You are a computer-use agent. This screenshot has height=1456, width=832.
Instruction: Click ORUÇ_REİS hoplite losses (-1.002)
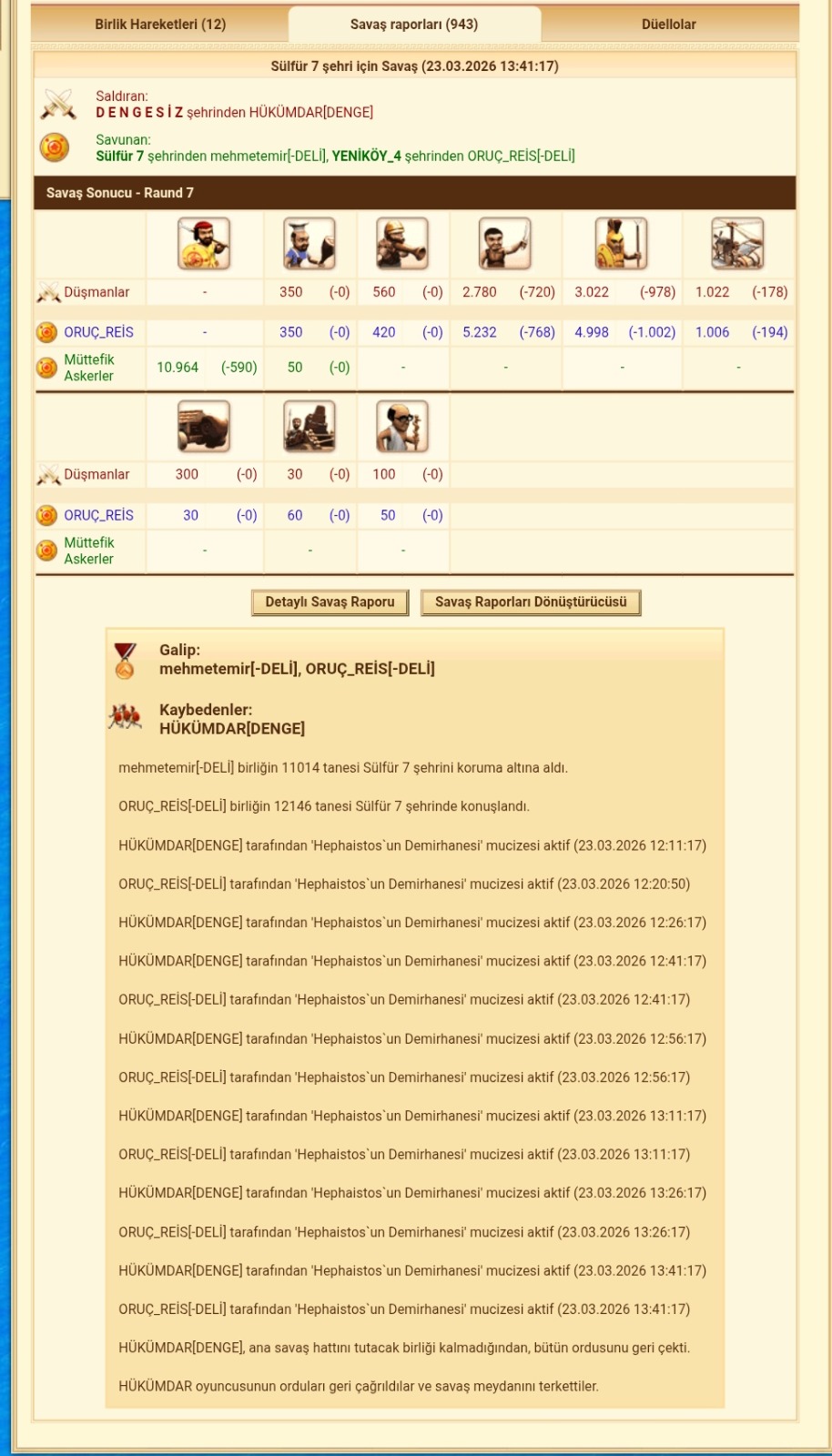(652, 332)
